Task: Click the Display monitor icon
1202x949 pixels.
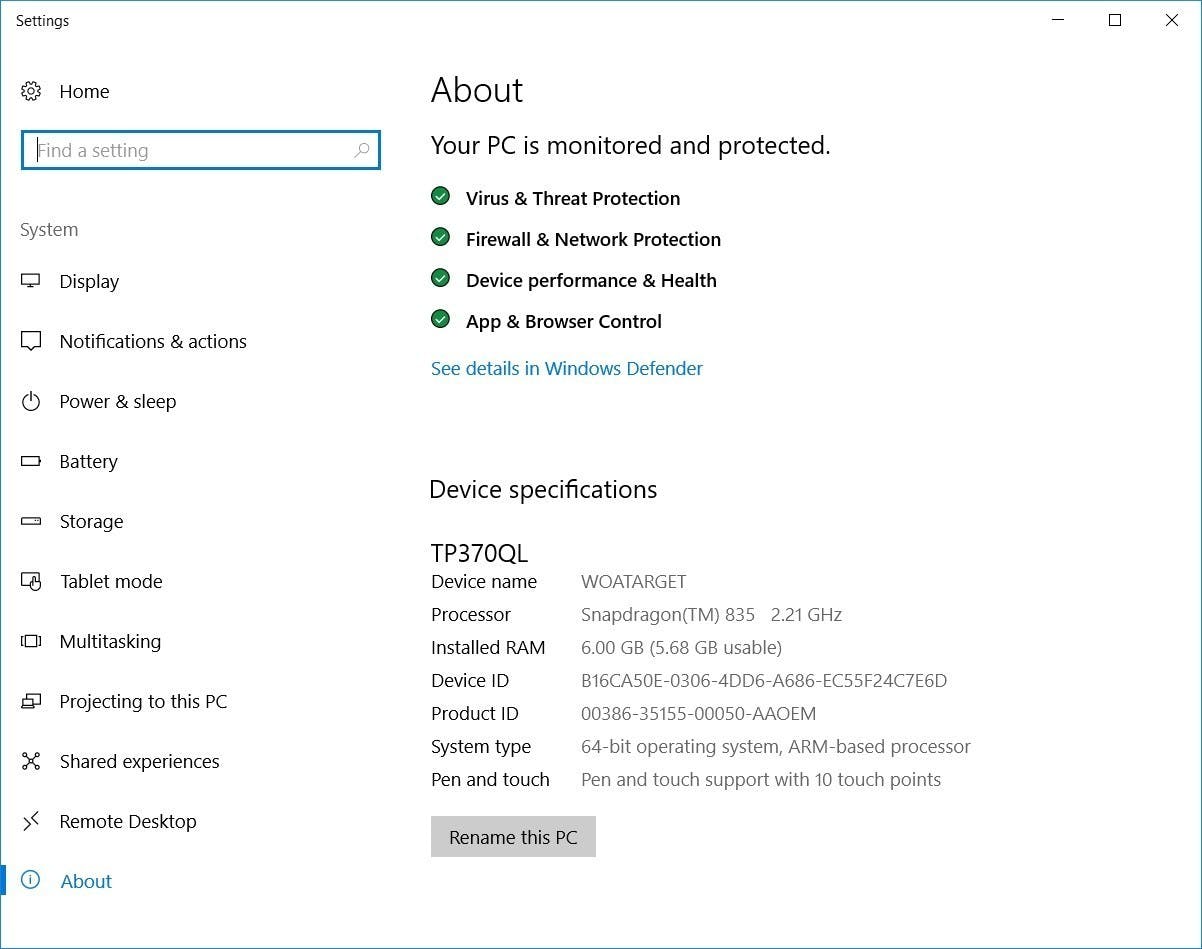Action: pos(31,281)
